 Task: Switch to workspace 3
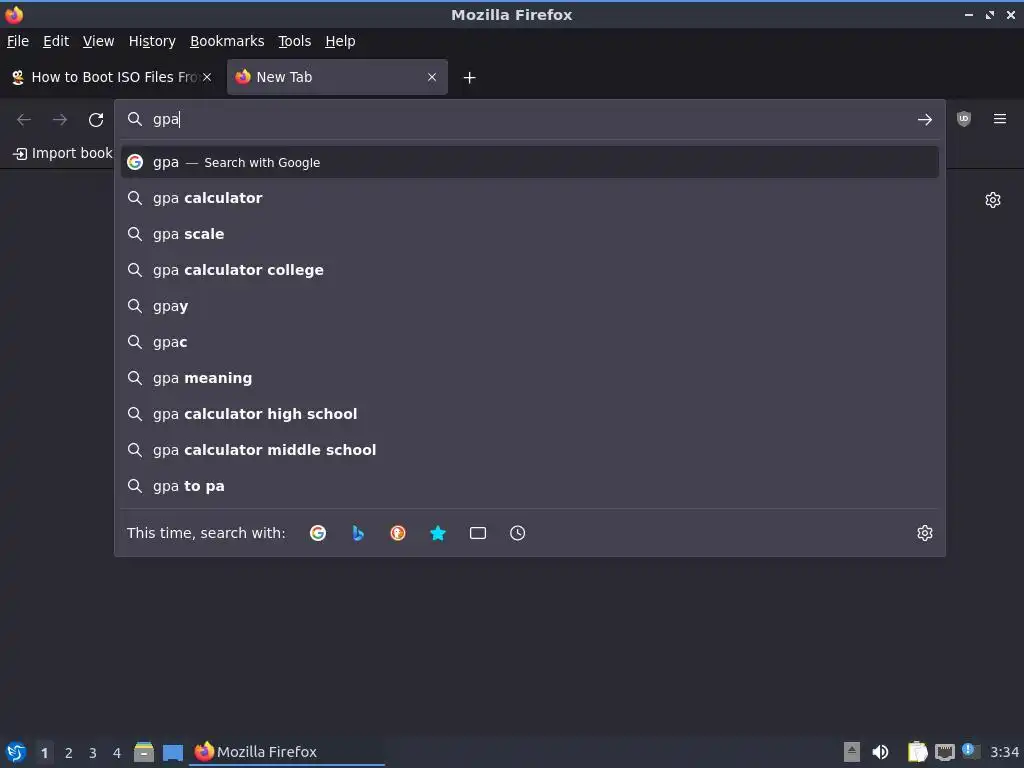[x=93, y=752]
